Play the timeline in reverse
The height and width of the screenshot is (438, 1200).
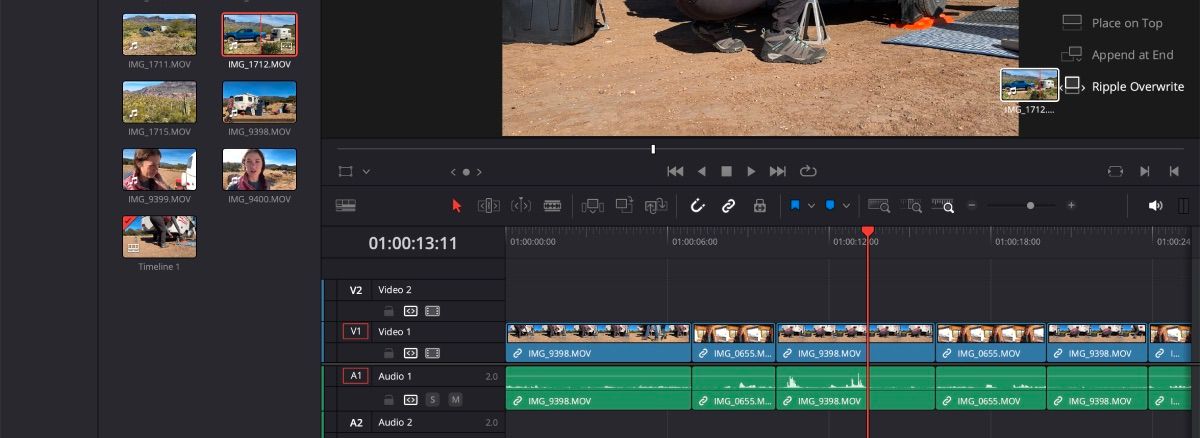702,171
